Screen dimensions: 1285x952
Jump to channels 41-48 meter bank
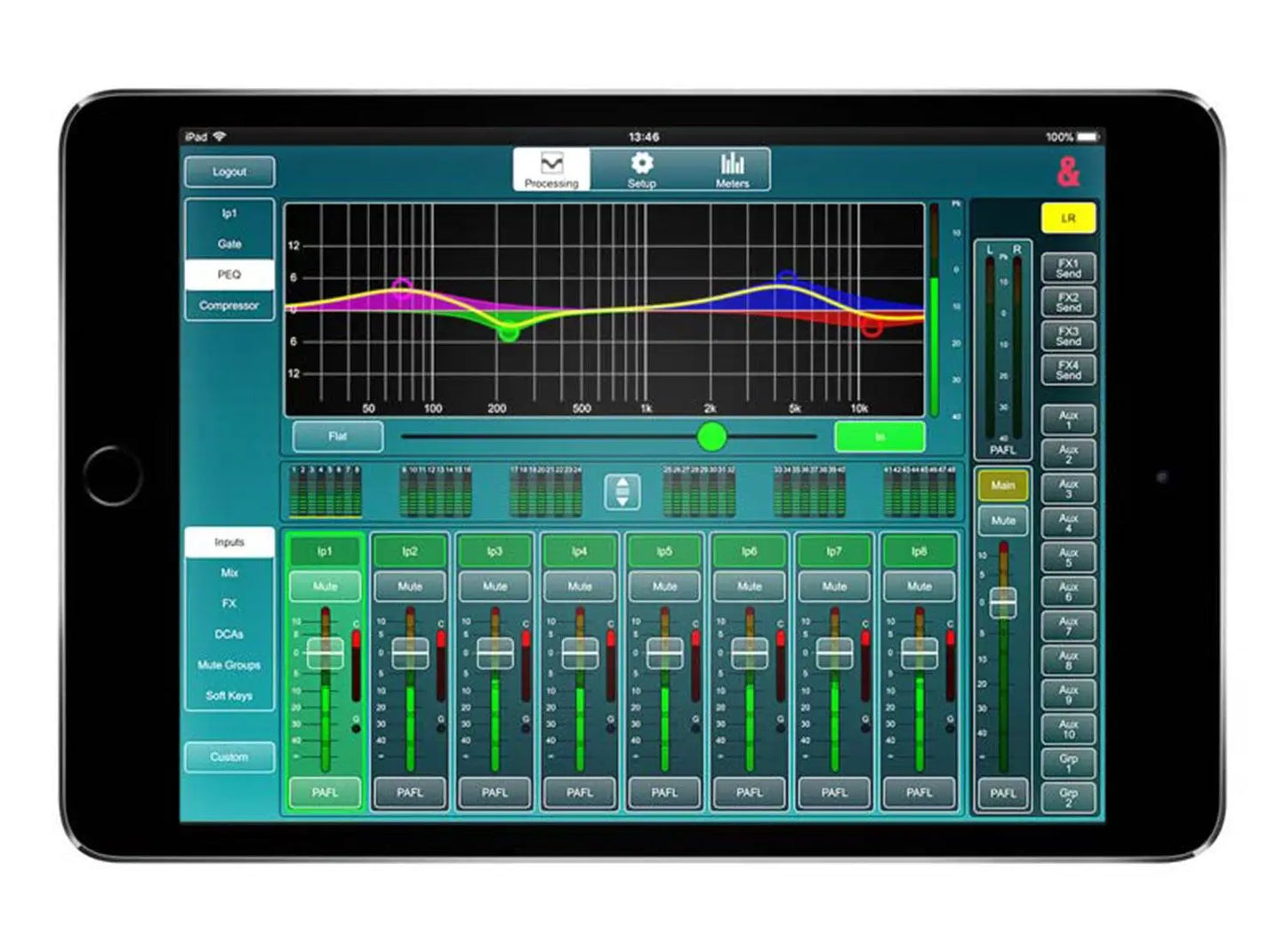(x=920, y=492)
